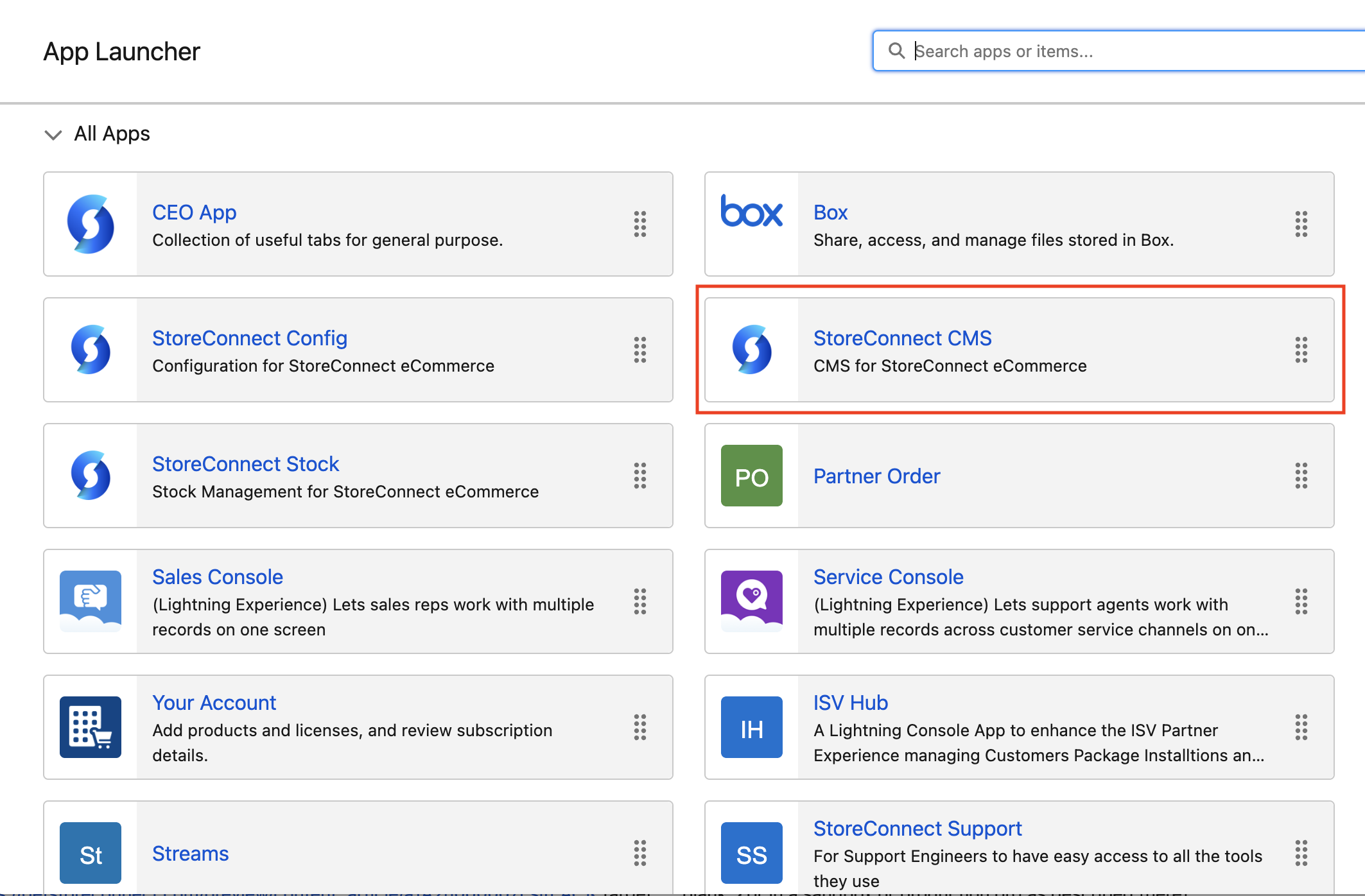The width and height of the screenshot is (1365, 896).
Task: Click the drag handle on Service Console tile
Action: [x=1301, y=601]
